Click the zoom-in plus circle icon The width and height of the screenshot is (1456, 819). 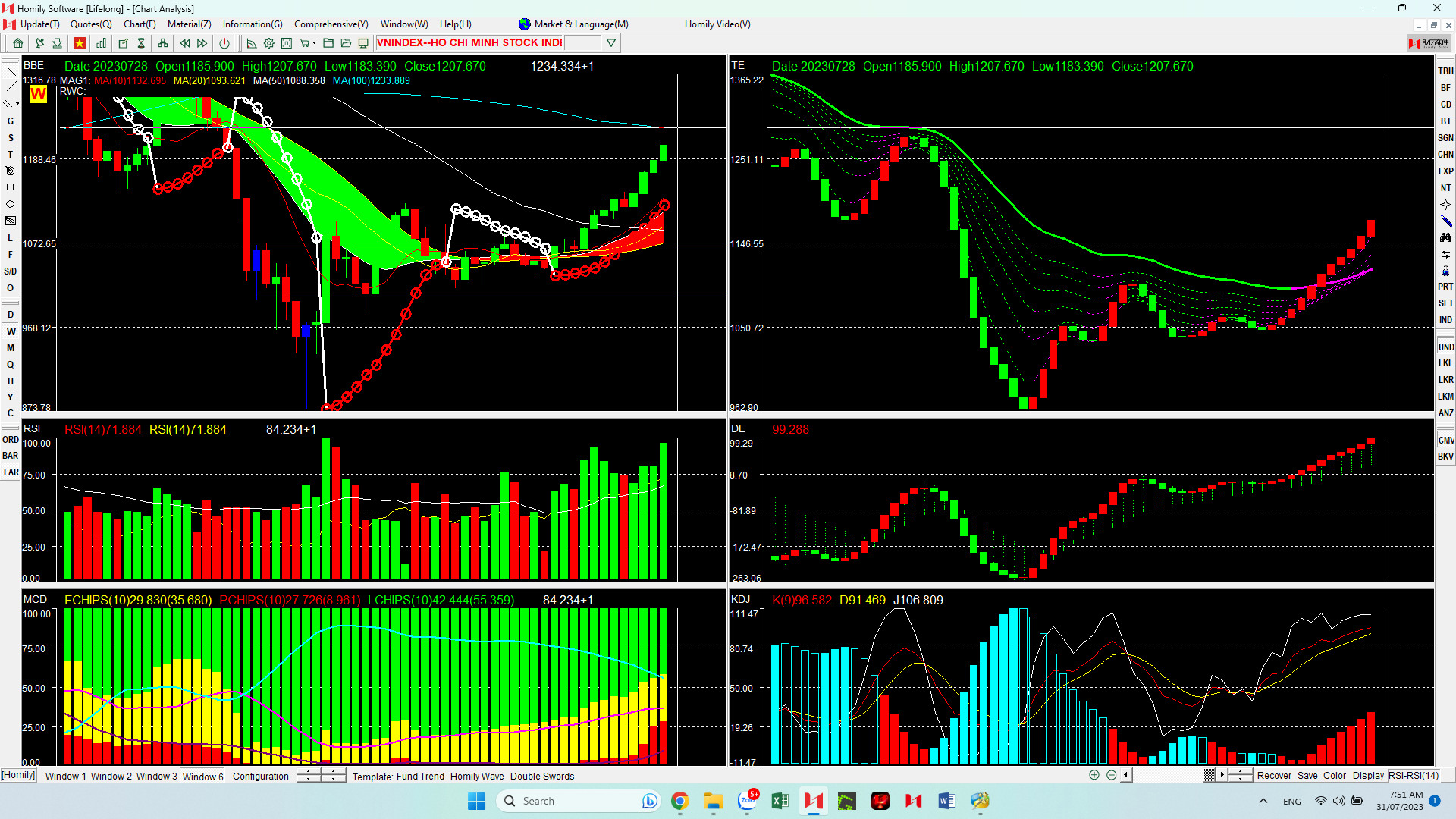pyautogui.click(x=1094, y=775)
